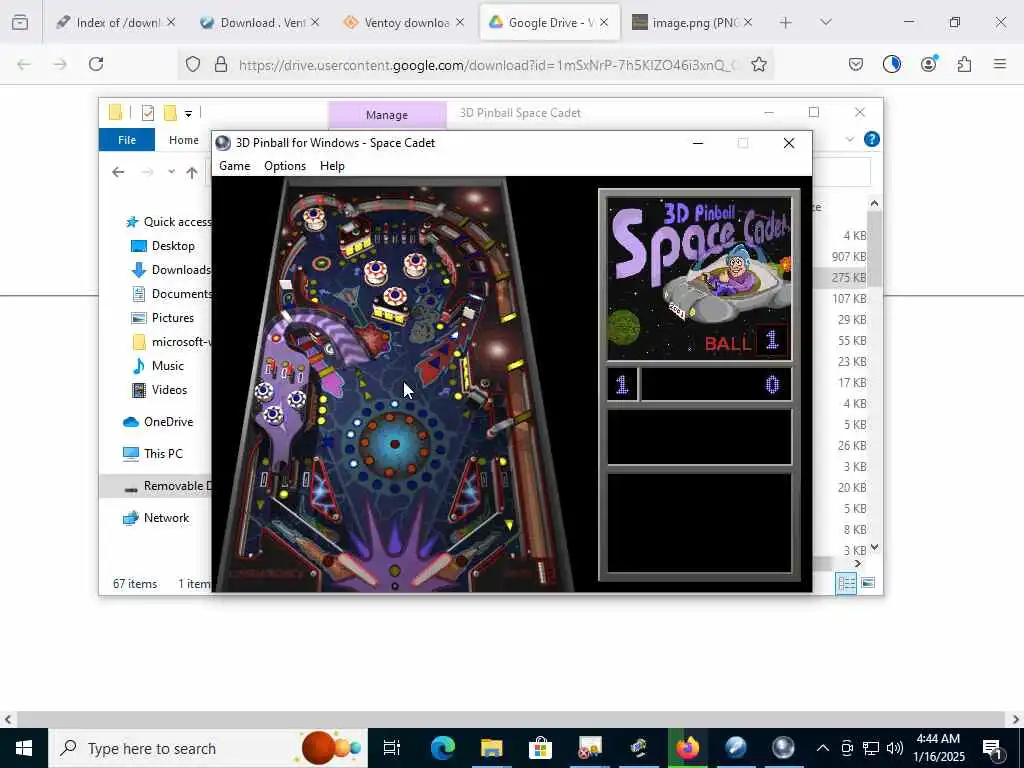This screenshot has width=1024, height=768.
Task: Select This PC in navigation pane
Action: 152,454
